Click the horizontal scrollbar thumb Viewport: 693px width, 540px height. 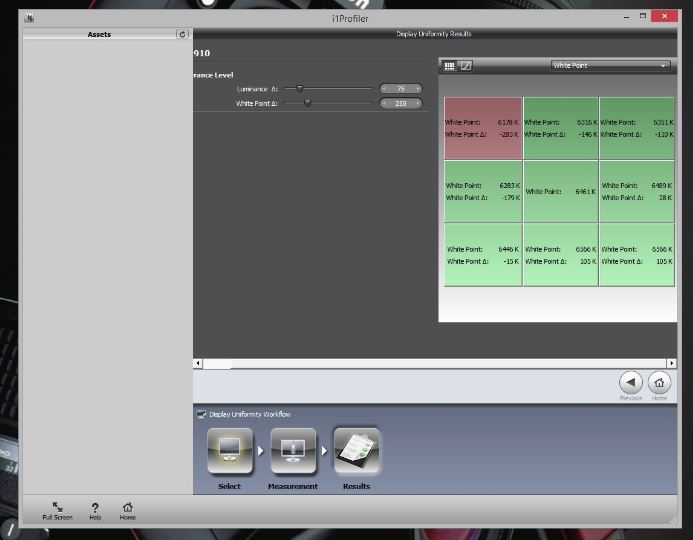(217, 363)
